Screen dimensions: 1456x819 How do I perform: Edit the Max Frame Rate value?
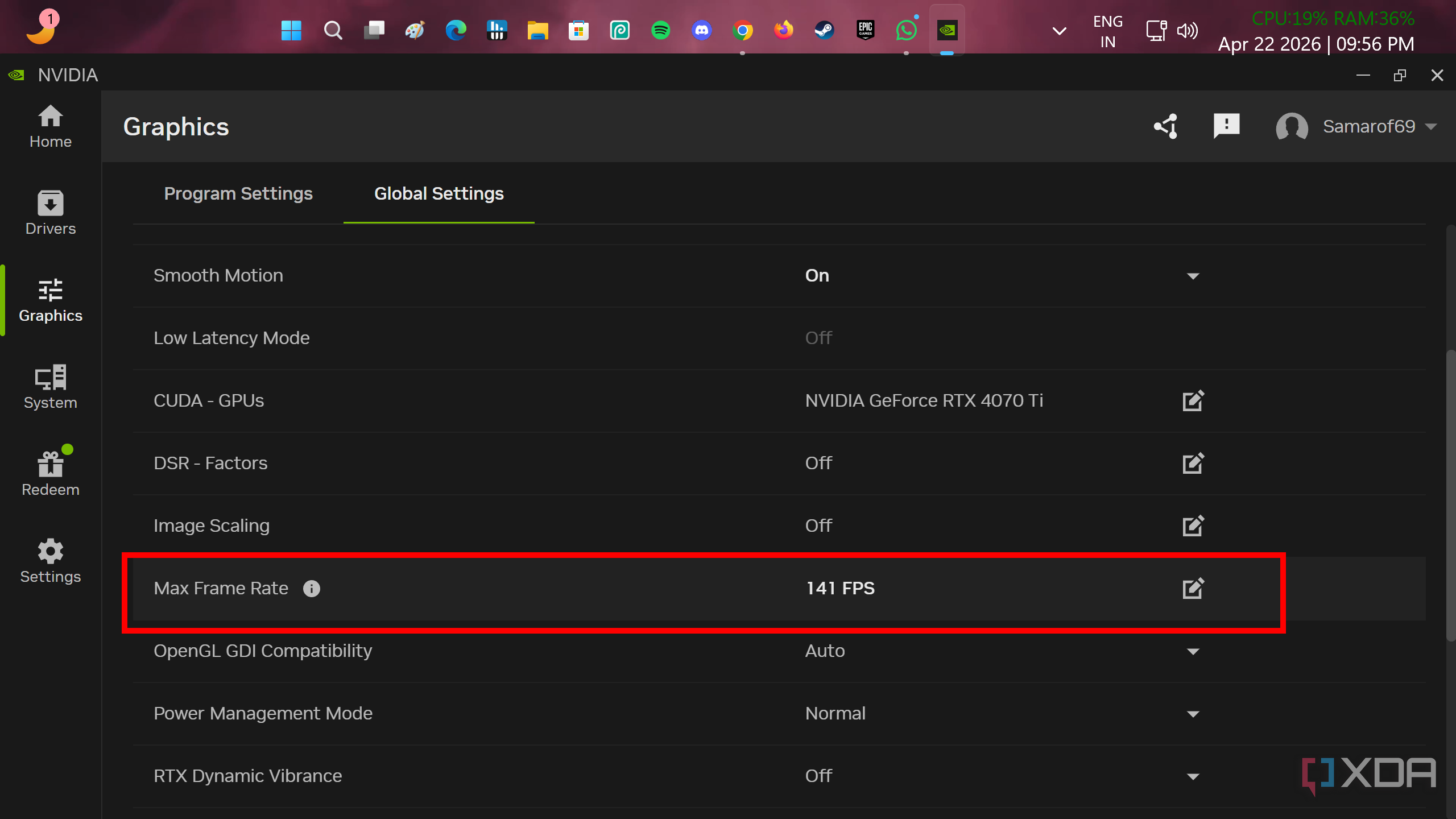(1193, 589)
